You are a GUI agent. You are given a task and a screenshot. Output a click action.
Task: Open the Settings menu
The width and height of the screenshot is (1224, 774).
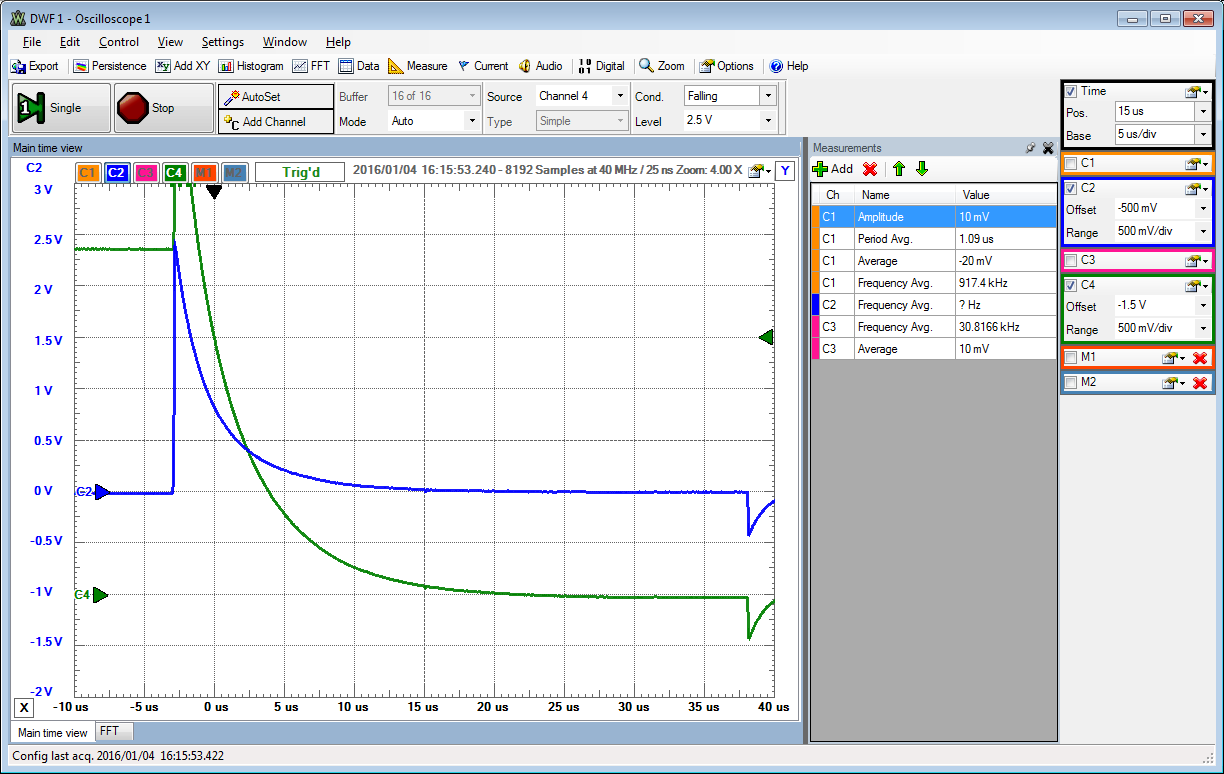coord(223,42)
